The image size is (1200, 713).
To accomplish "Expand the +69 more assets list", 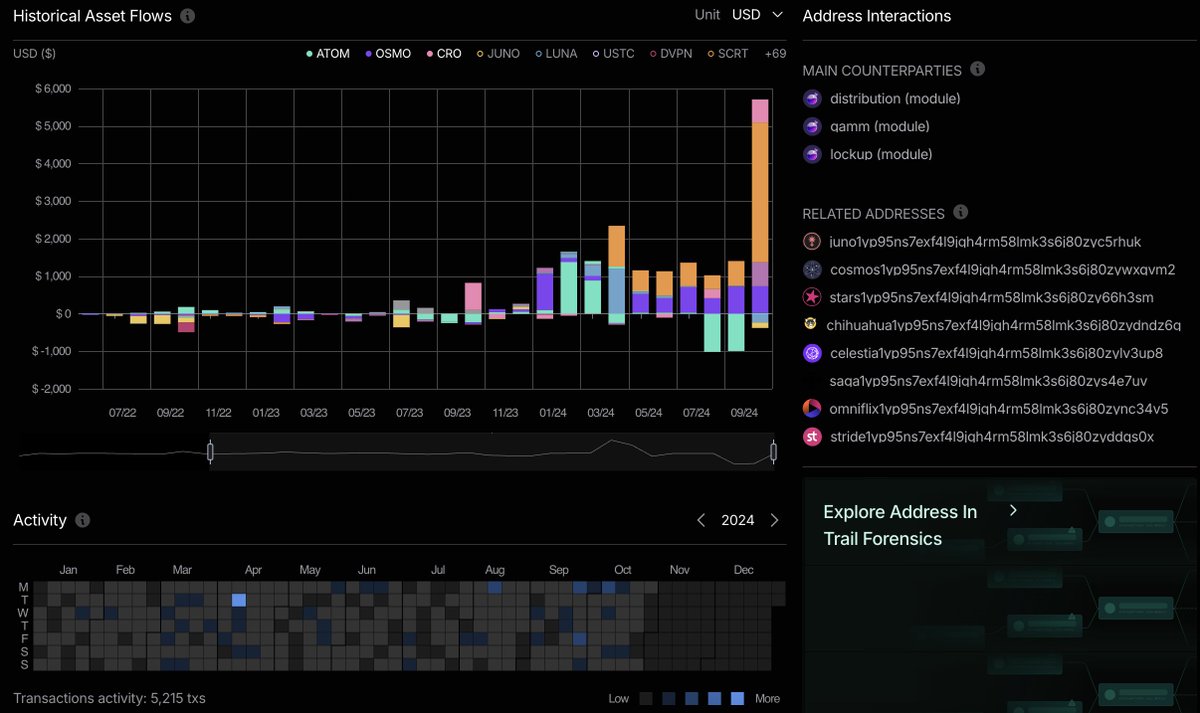I will [x=775, y=53].
